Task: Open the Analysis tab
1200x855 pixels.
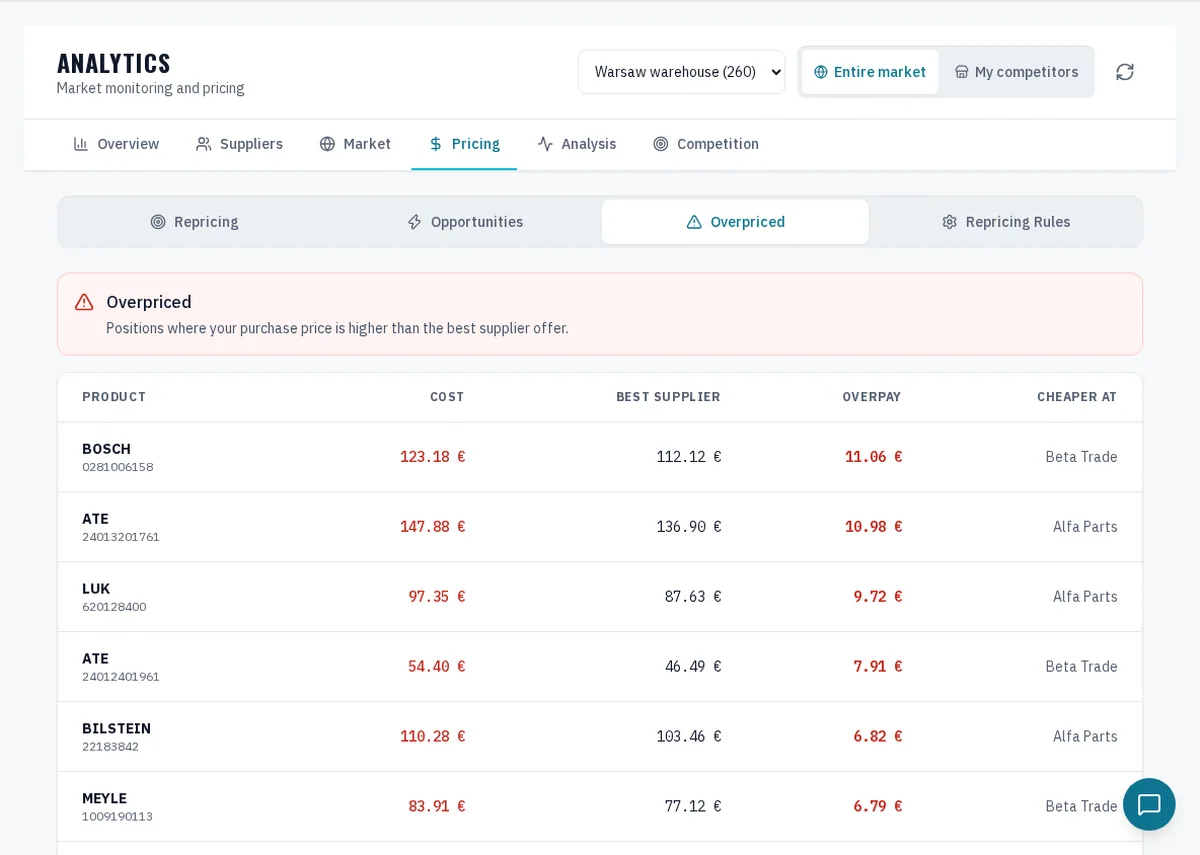Action: click(x=577, y=144)
